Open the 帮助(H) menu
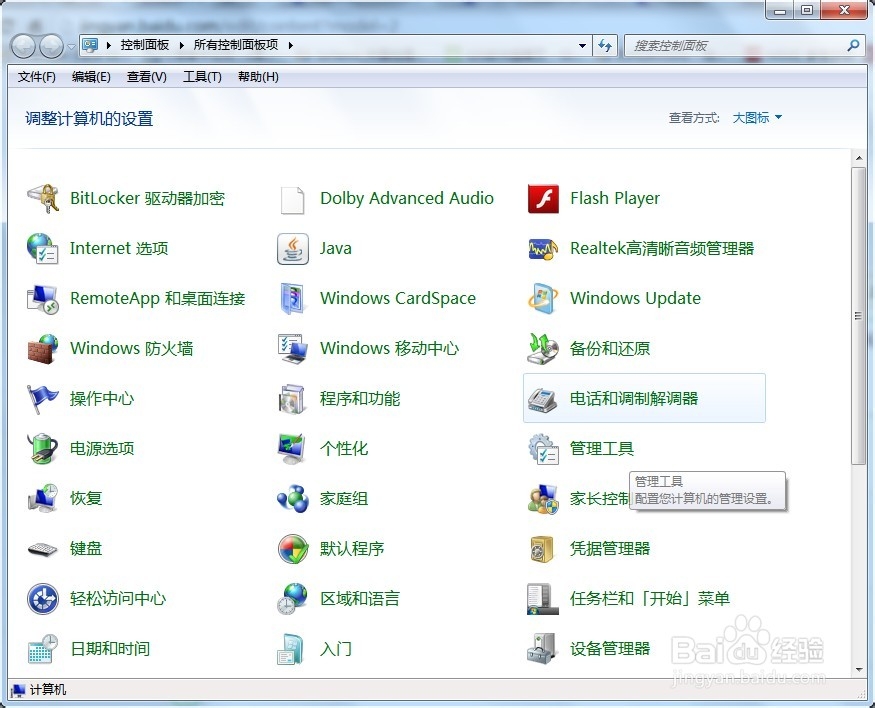875x708 pixels. pos(258,77)
